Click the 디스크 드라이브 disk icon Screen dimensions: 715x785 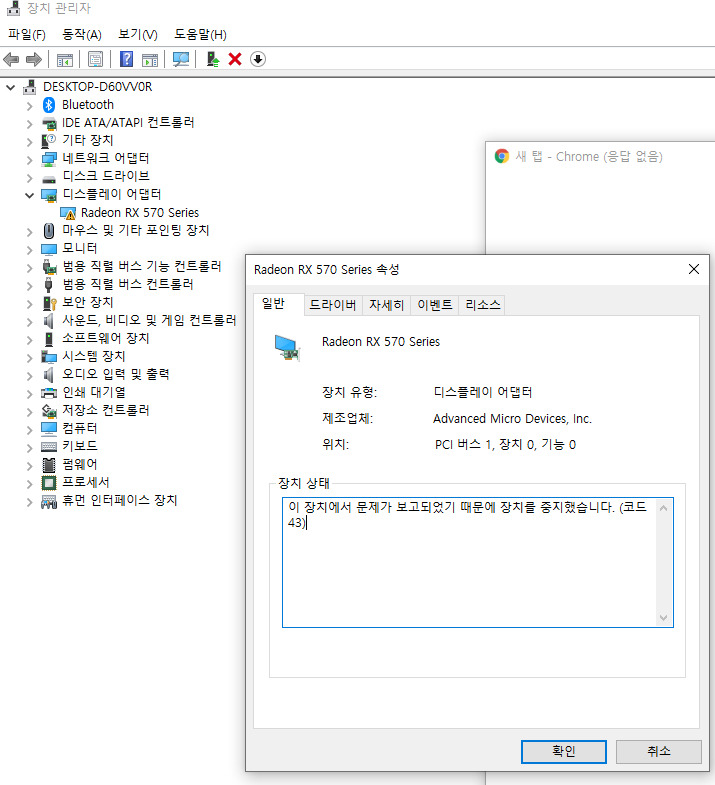(x=49, y=178)
